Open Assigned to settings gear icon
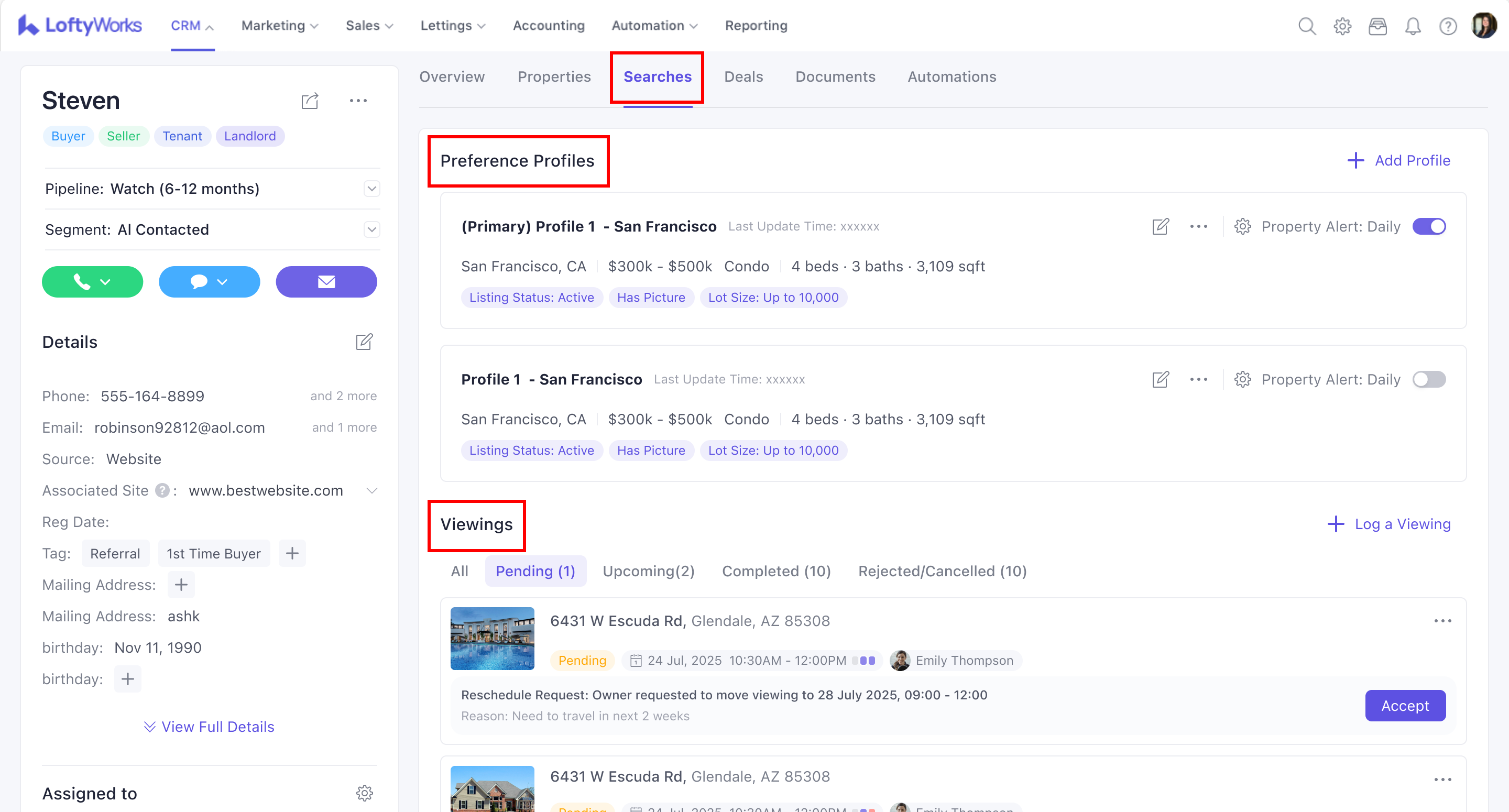This screenshot has width=1509, height=812. coord(364,793)
